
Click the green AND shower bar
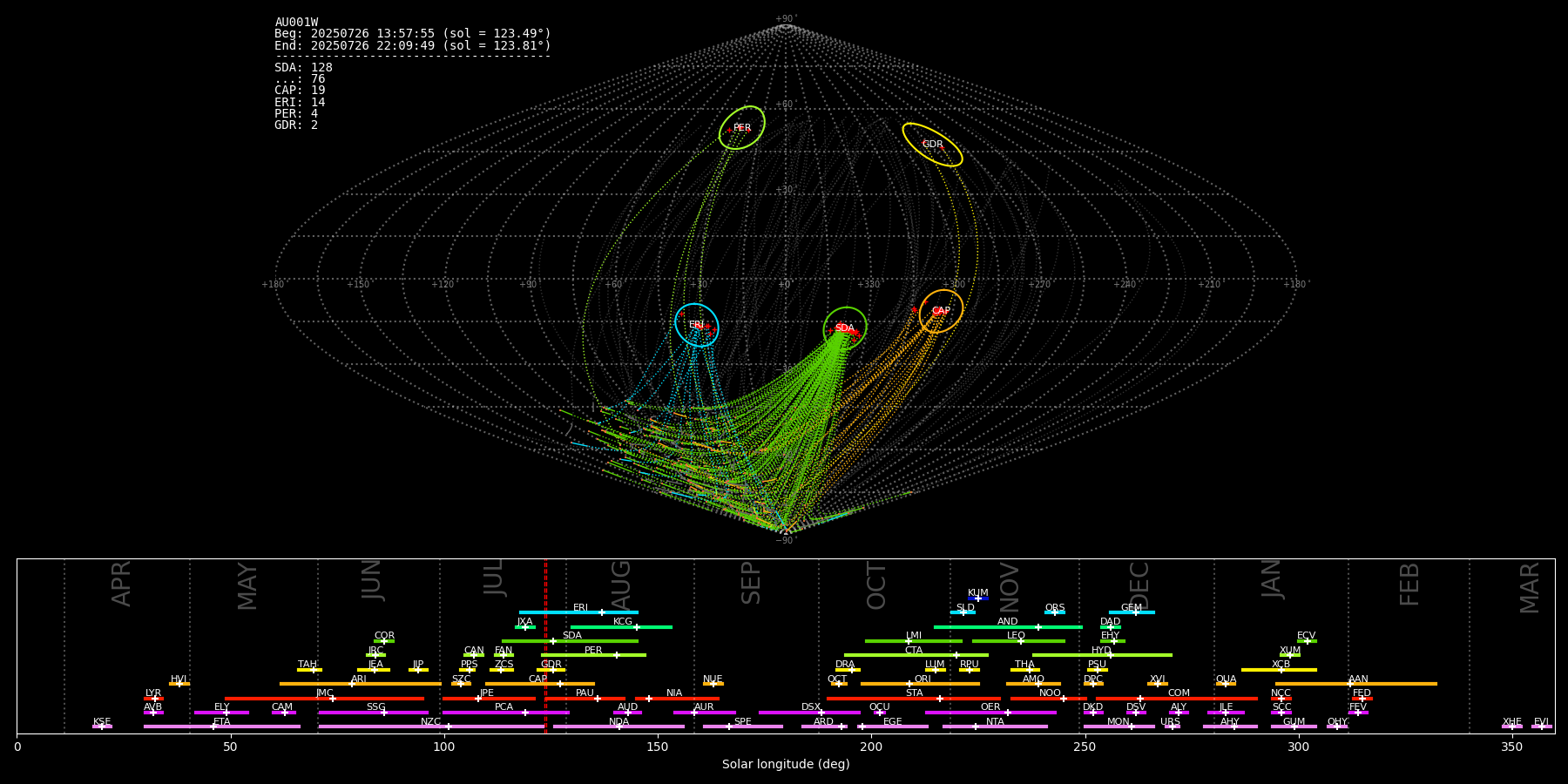1008,627
